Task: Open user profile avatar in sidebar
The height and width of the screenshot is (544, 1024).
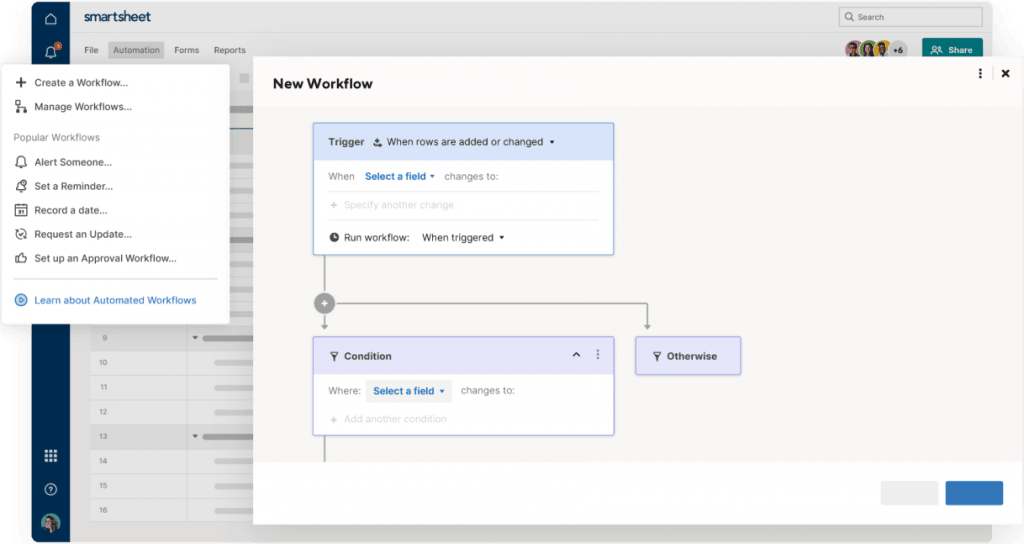Action: (x=50, y=522)
